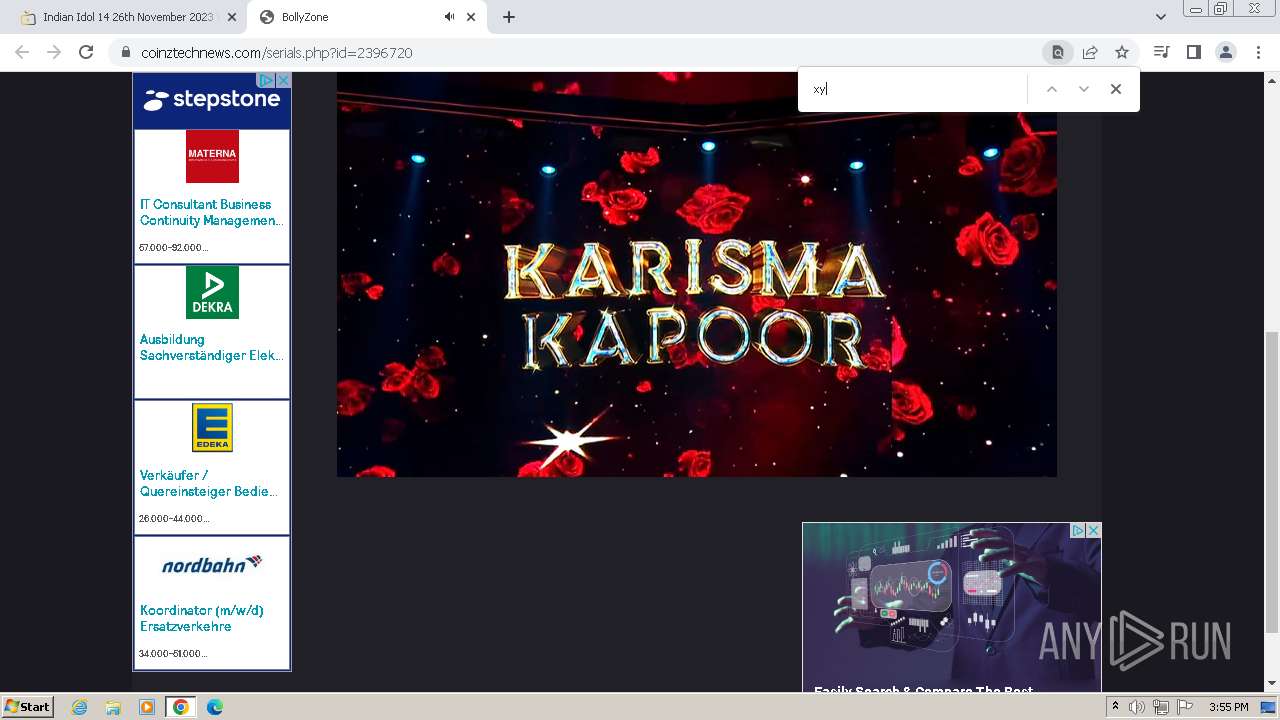
Task: Click the page vertical scrollbar
Action: [1272, 483]
